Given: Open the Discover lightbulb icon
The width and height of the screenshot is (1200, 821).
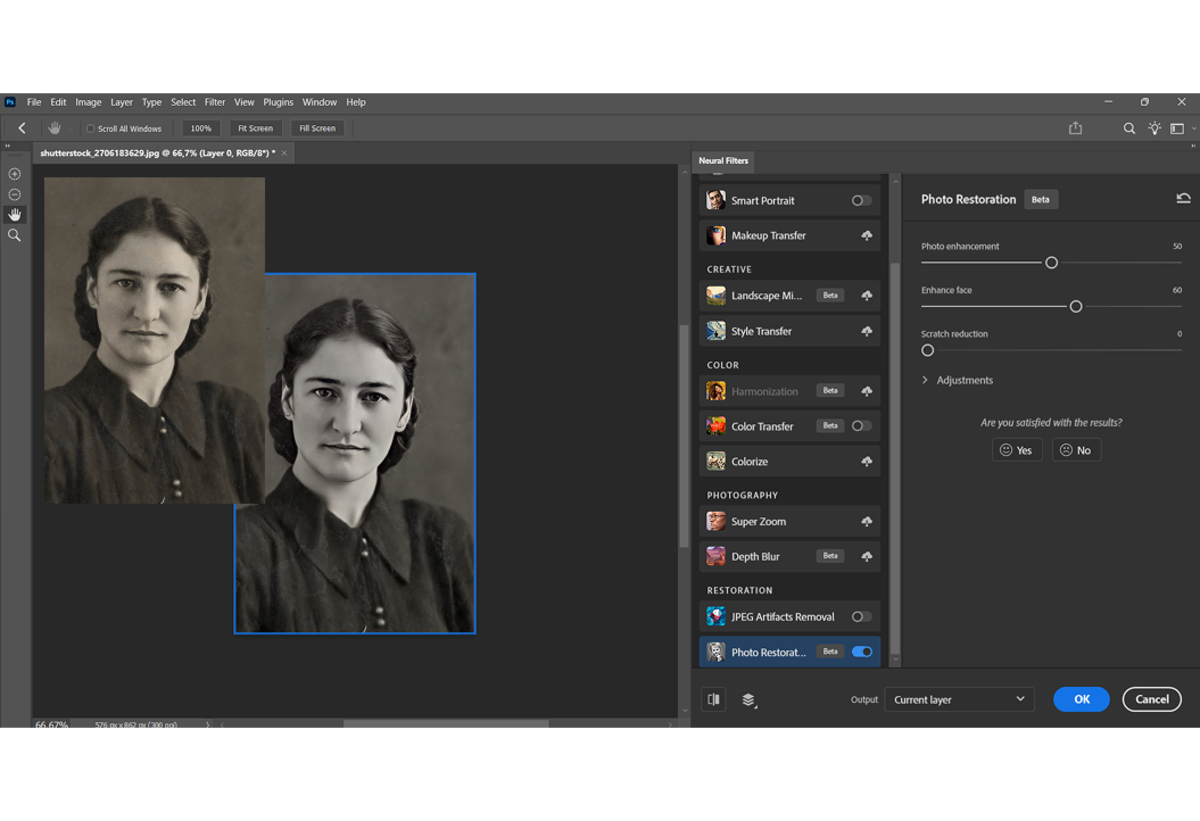Looking at the screenshot, I should coord(1155,128).
